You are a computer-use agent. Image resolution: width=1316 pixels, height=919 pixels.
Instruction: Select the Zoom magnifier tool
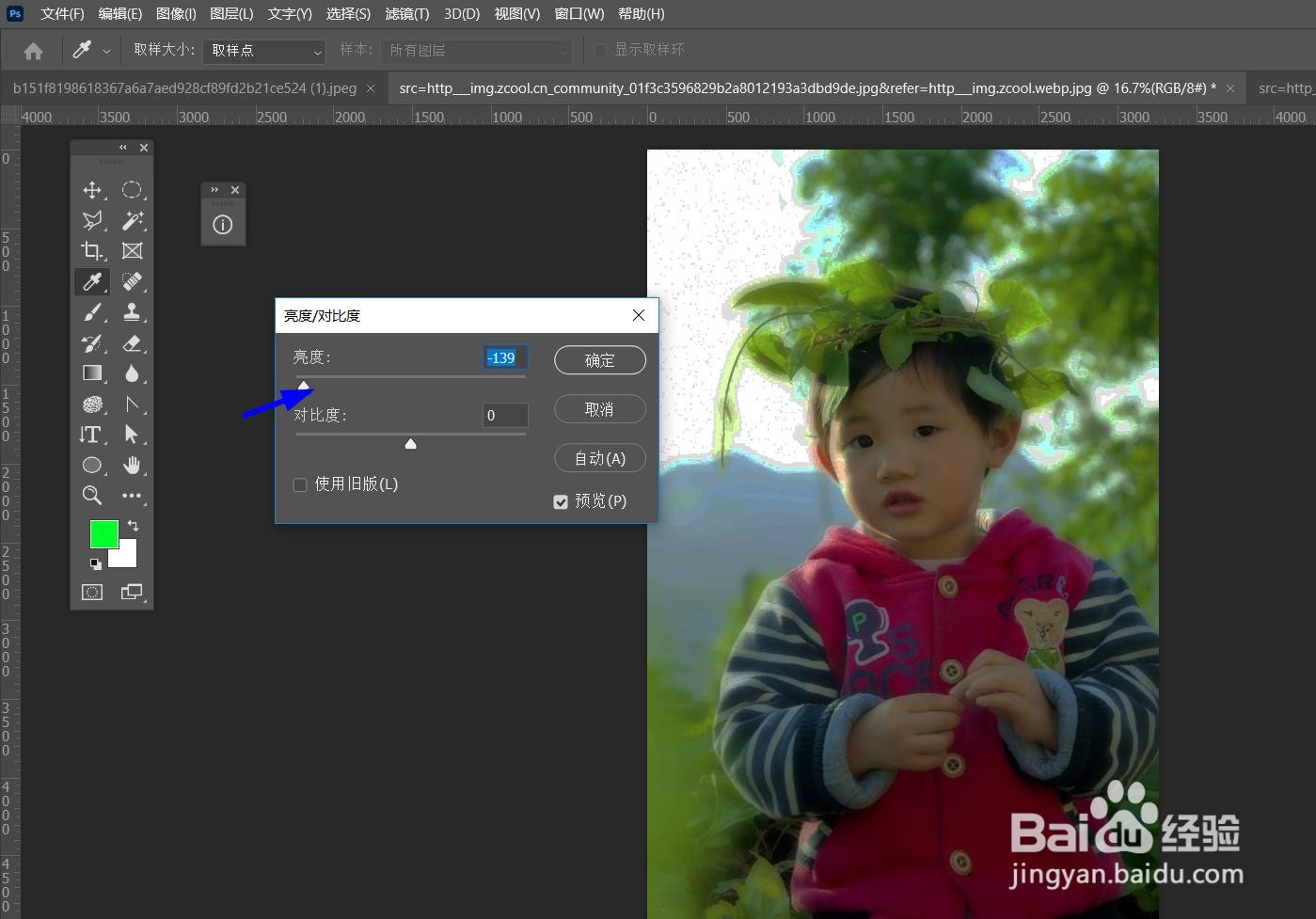92,495
